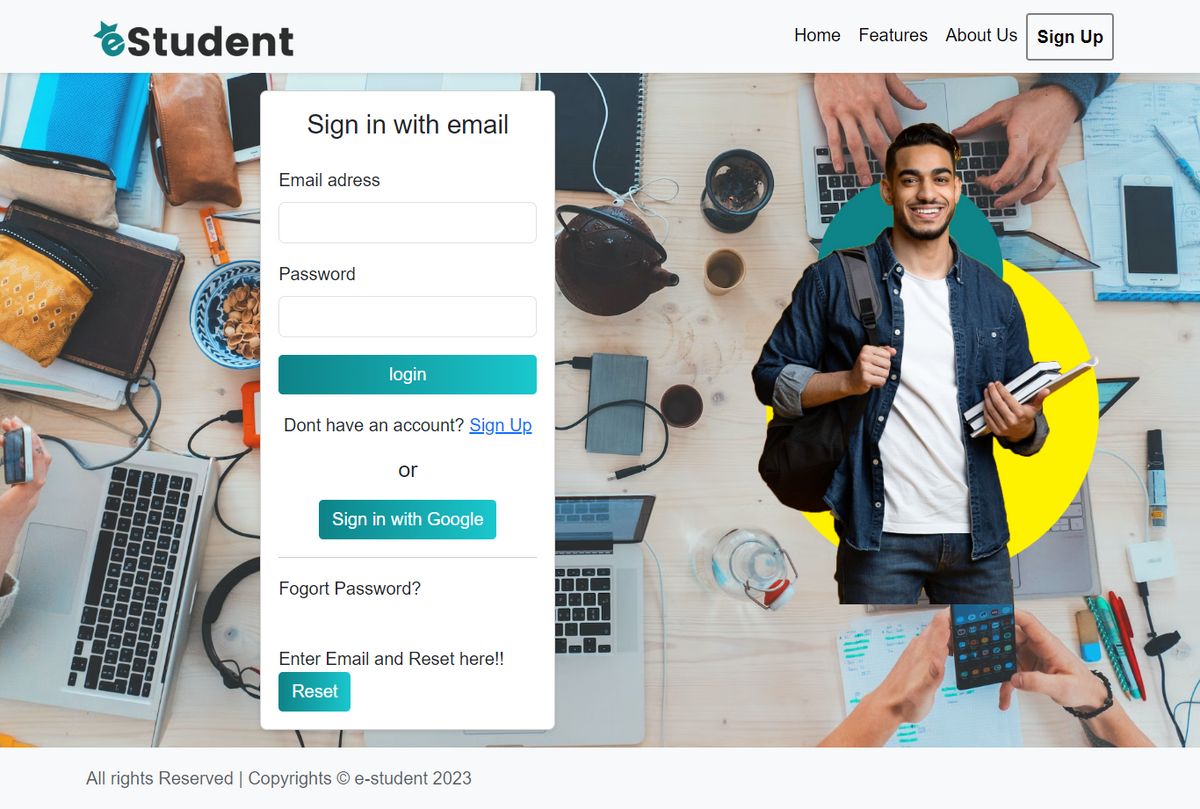This screenshot has width=1200, height=809.
Task: Click Sign in with Google
Action: coord(407,519)
